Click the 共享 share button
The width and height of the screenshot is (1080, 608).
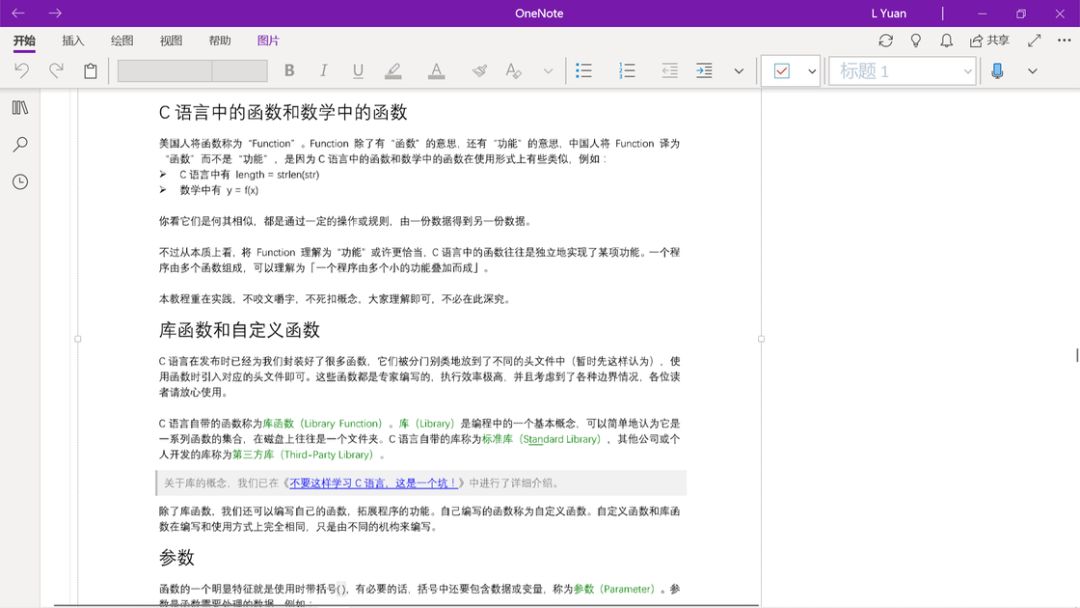989,41
